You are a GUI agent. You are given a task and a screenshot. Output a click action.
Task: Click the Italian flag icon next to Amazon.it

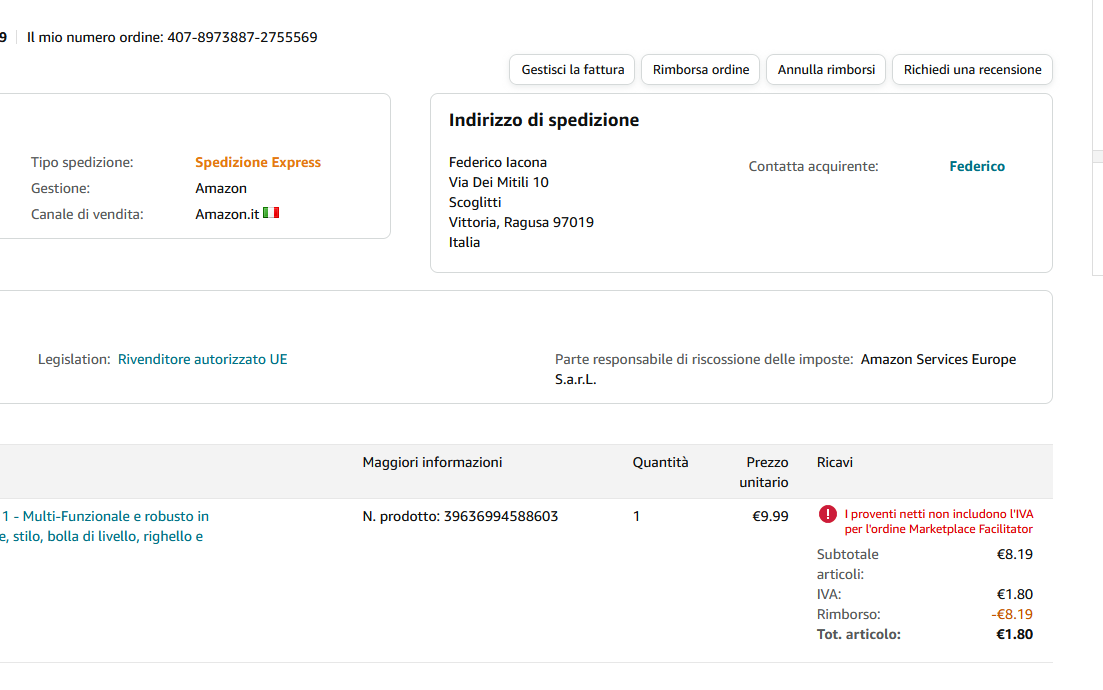click(271, 213)
